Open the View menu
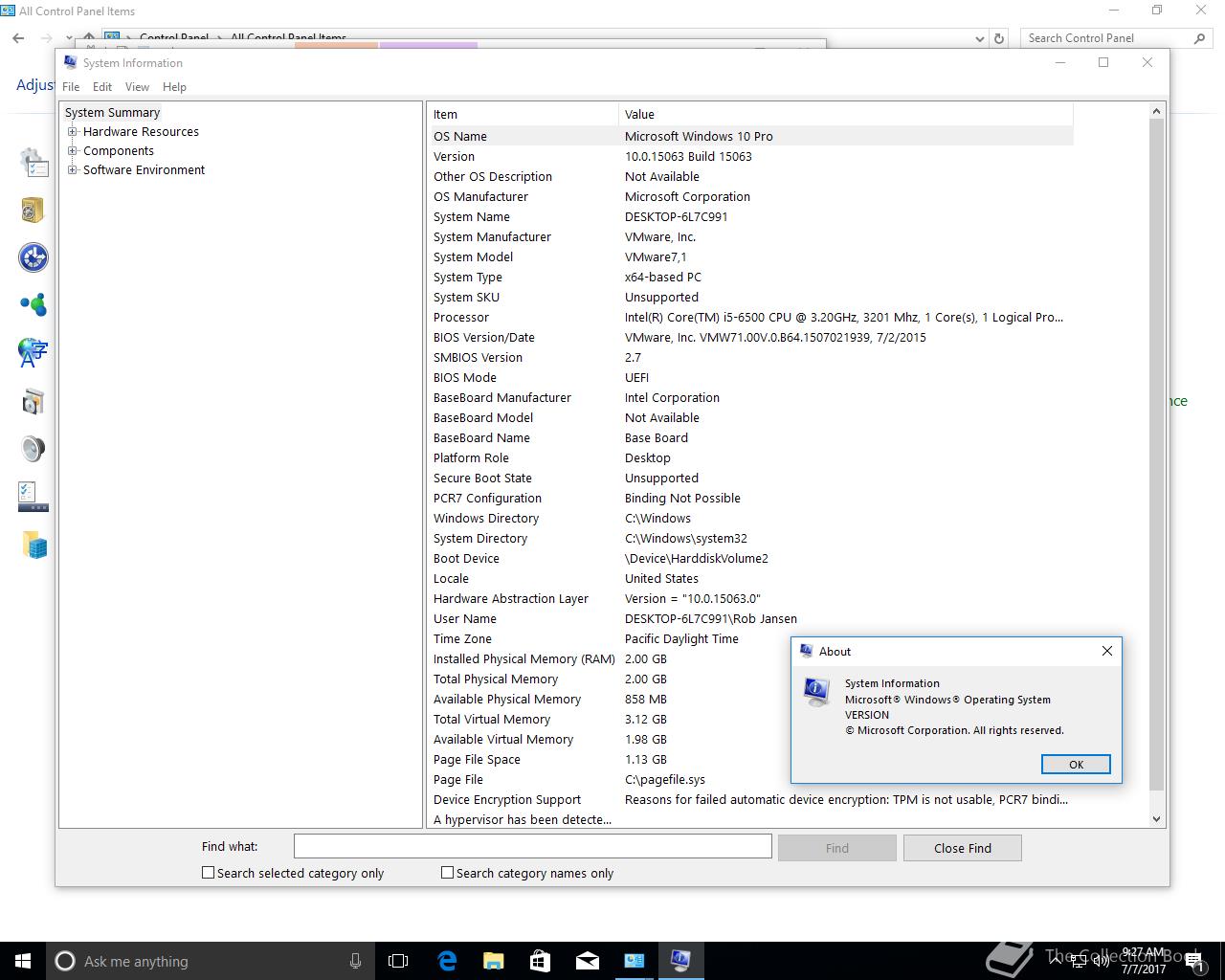The width and height of the screenshot is (1225, 980). (137, 86)
